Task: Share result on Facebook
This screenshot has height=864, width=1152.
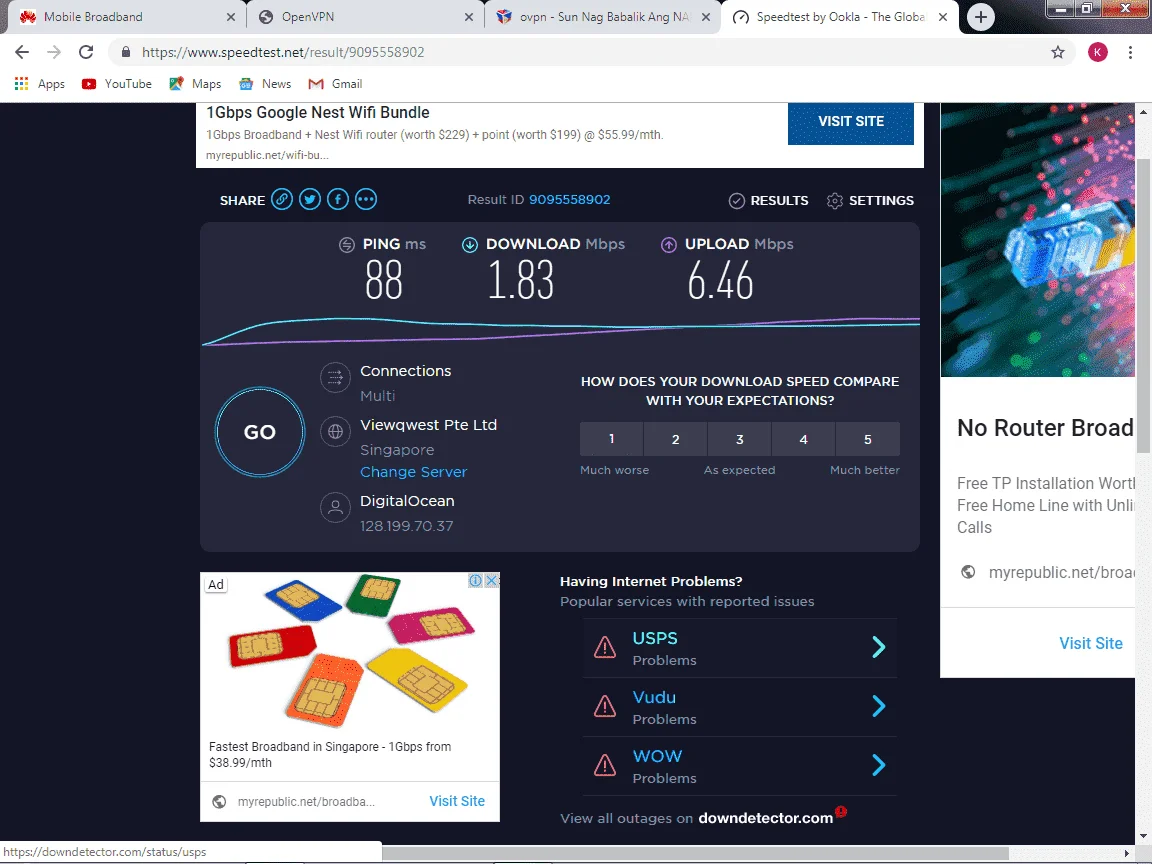Action: tap(338, 199)
